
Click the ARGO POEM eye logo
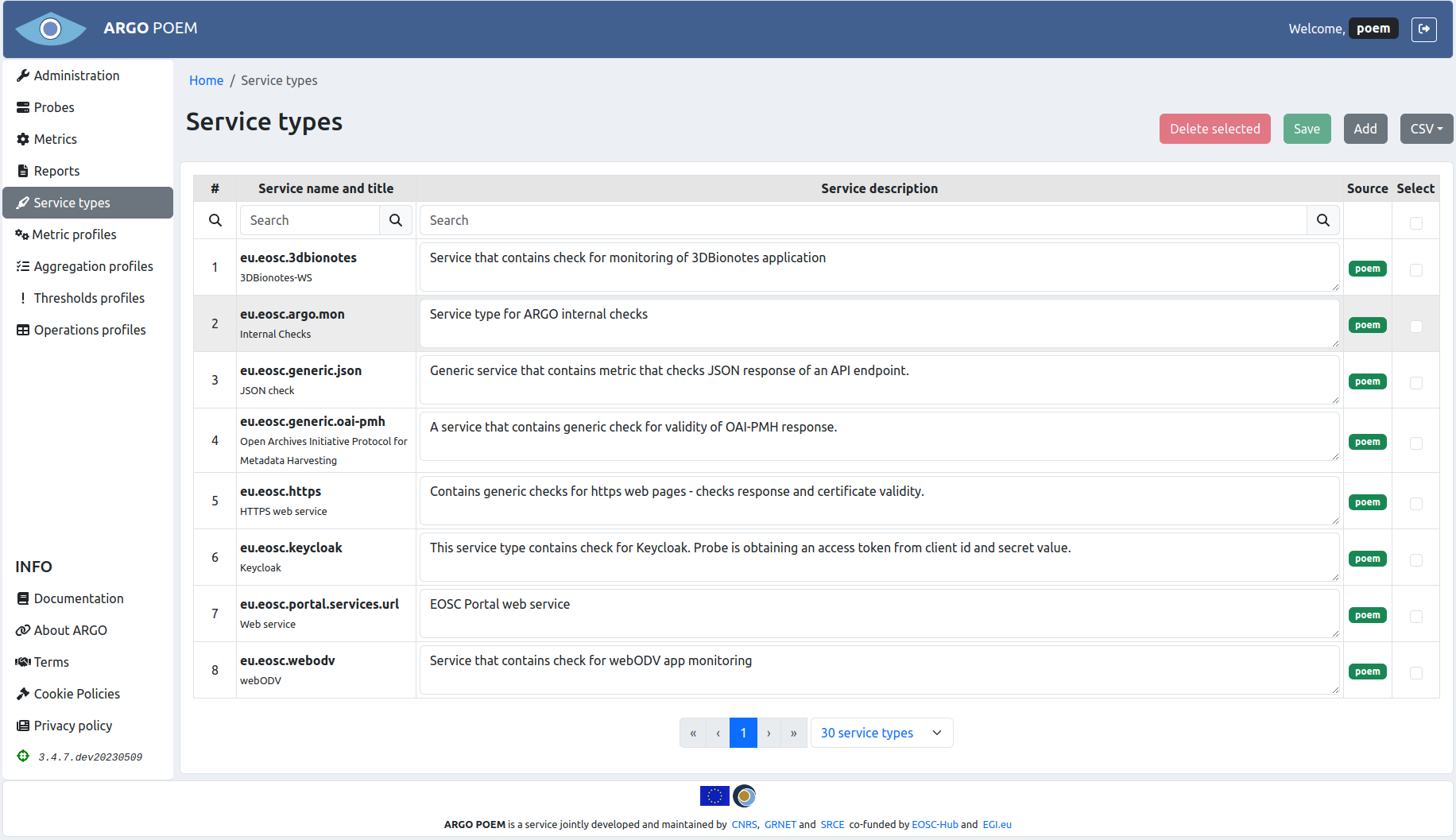pyautogui.click(x=51, y=29)
